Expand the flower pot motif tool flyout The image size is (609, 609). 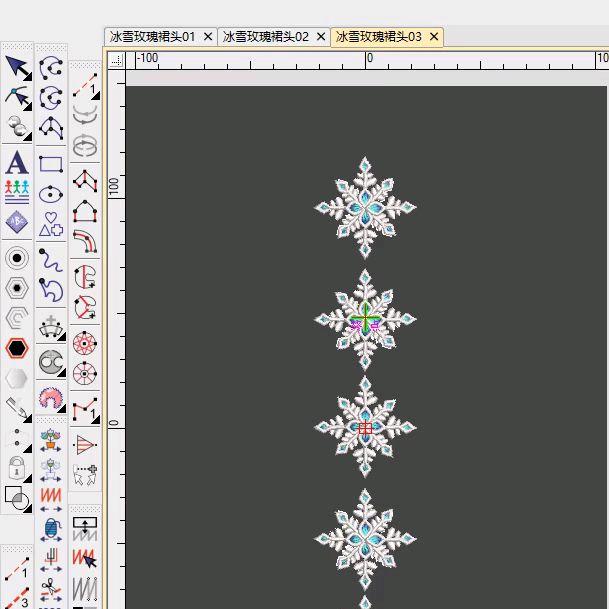click(x=51, y=439)
